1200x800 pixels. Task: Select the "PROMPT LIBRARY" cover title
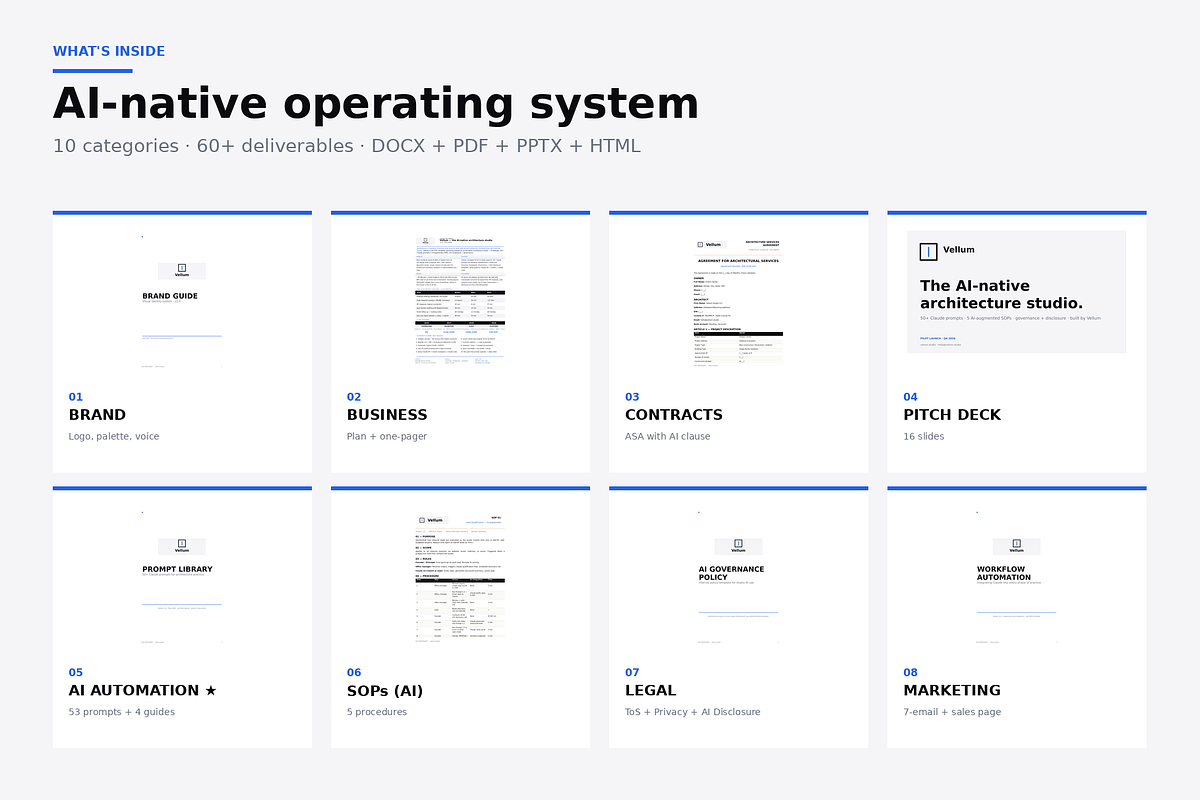177,569
